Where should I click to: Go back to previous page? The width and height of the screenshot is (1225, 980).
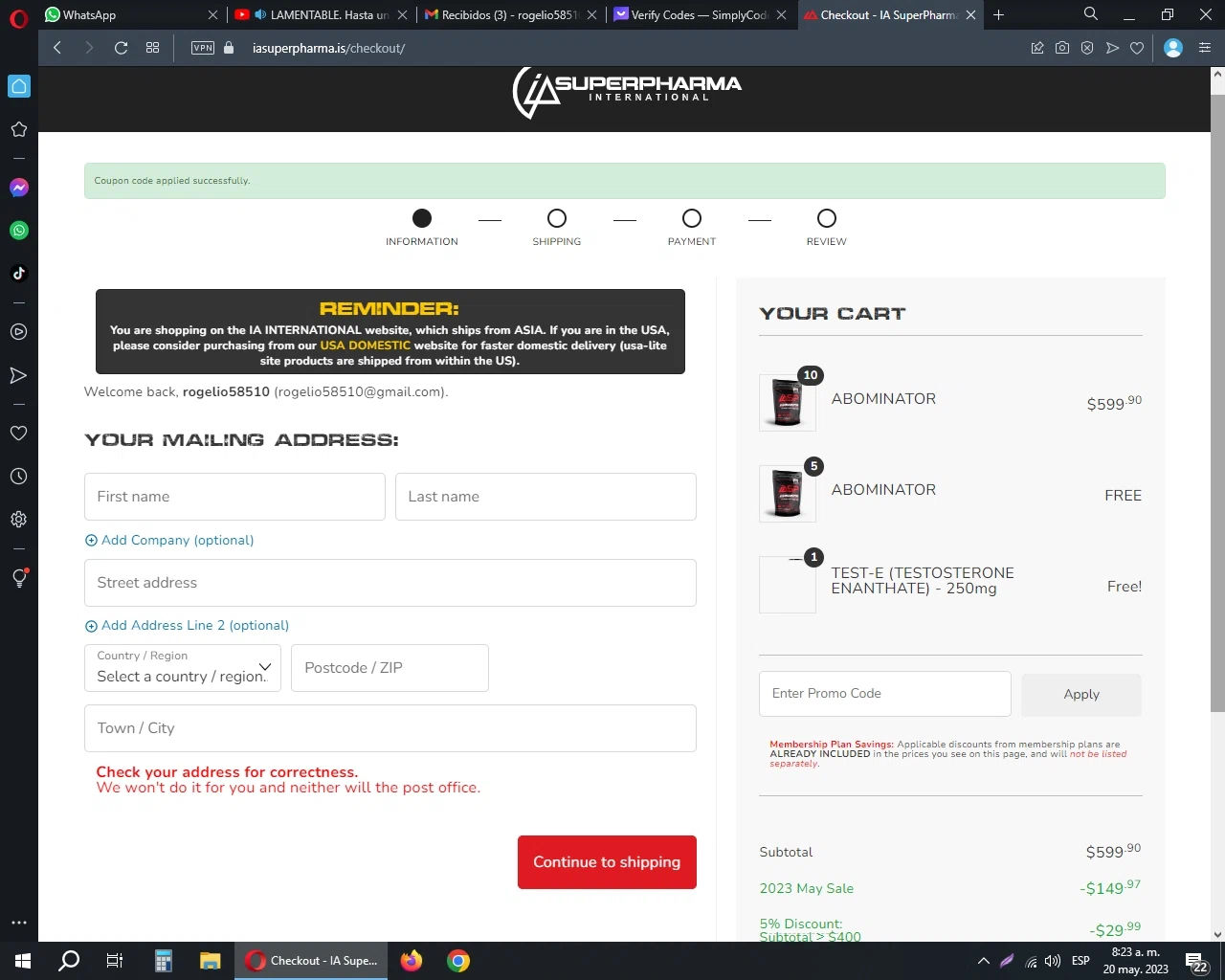[x=57, y=48]
